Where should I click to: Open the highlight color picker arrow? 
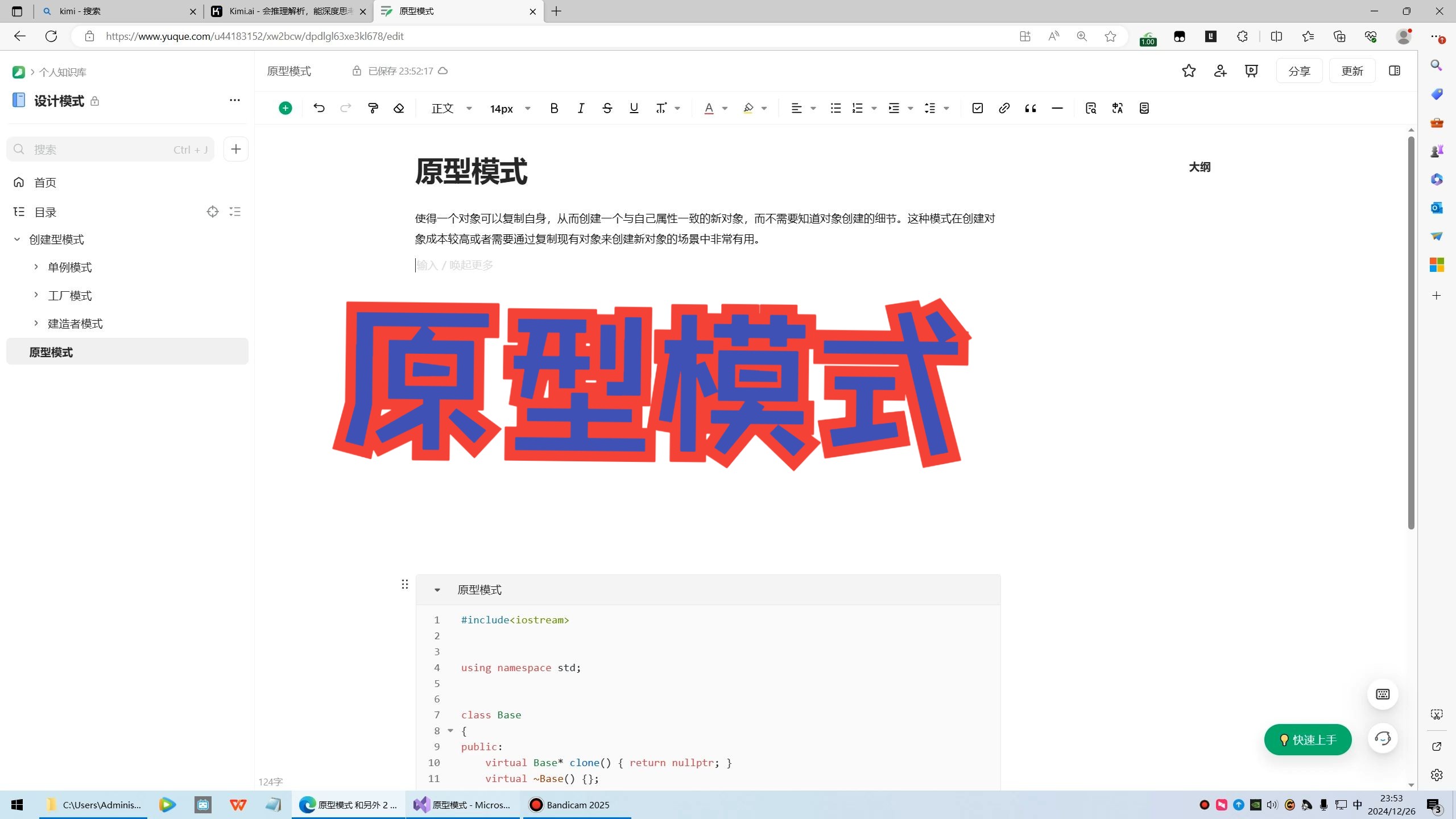pyautogui.click(x=764, y=108)
